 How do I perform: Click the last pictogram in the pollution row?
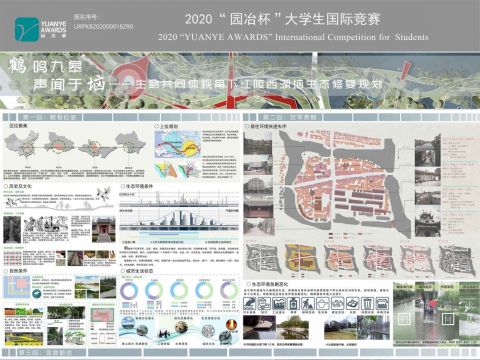coord(382,303)
